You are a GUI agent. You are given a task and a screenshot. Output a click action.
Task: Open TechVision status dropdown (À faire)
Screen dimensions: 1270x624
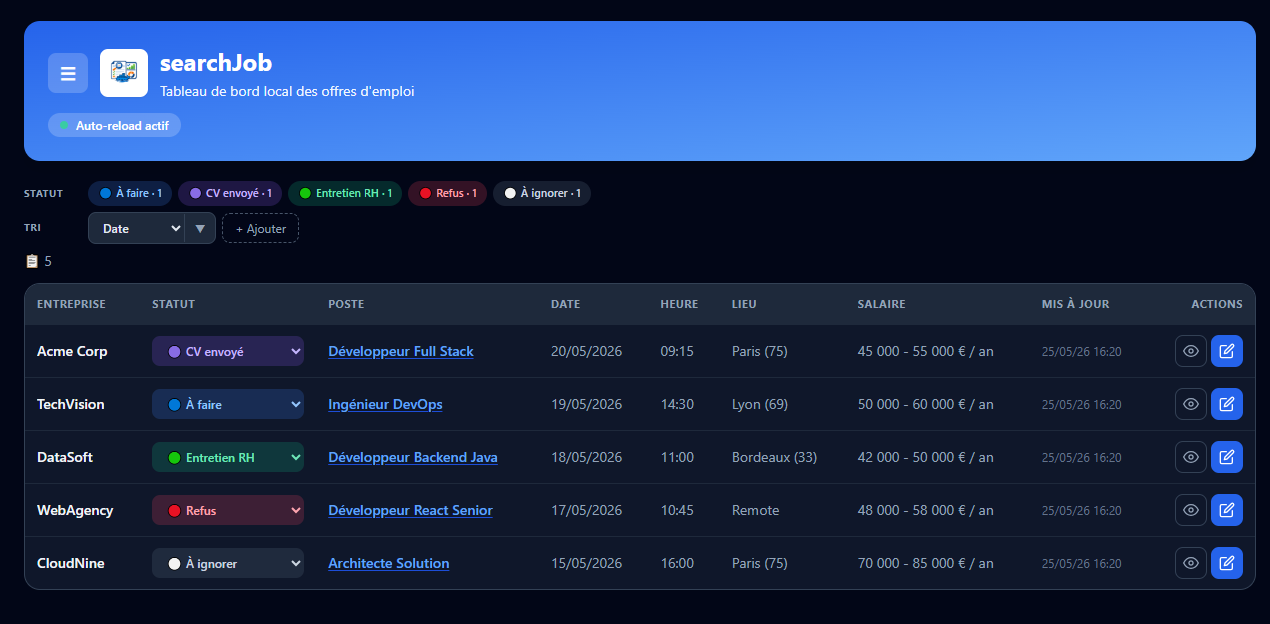tap(228, 404)
